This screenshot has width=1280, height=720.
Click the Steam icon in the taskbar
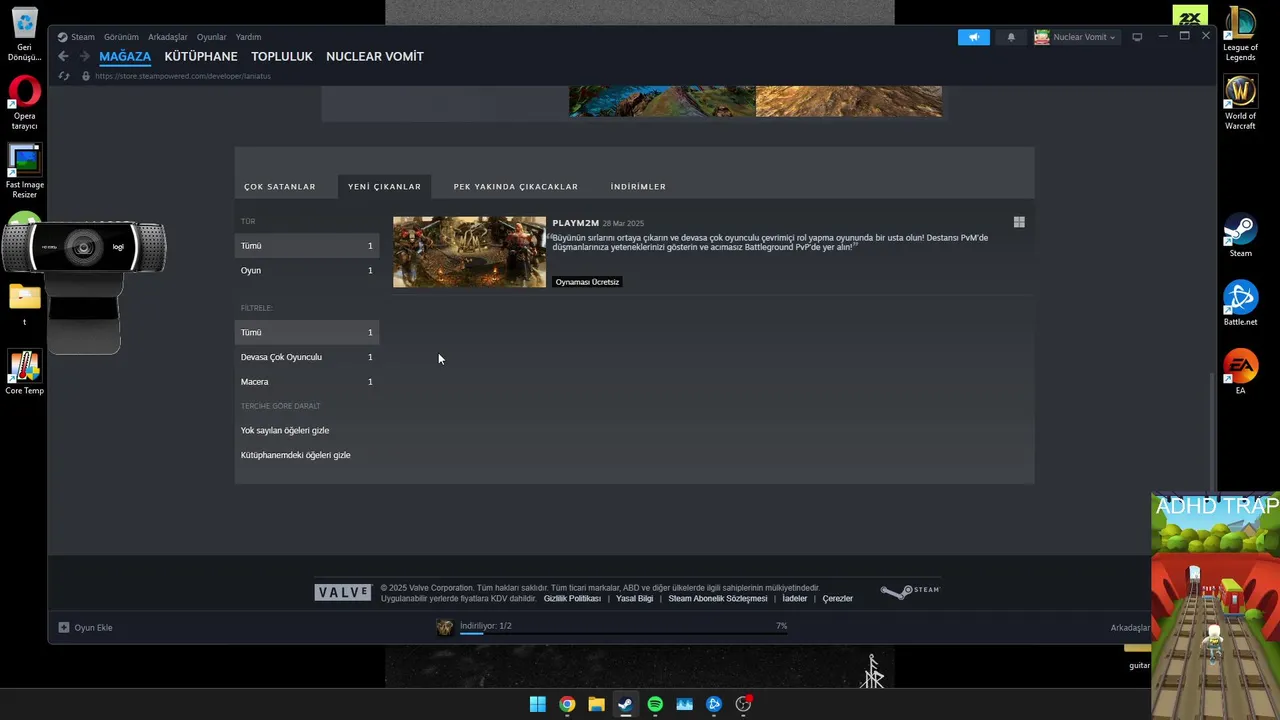(x=625, y=704)
